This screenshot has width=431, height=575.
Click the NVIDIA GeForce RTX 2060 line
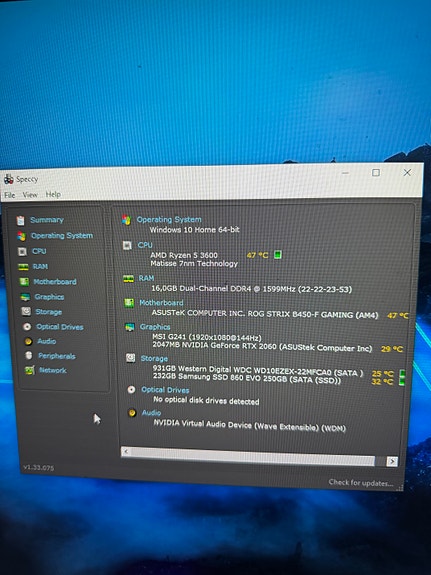pos(262,347)
